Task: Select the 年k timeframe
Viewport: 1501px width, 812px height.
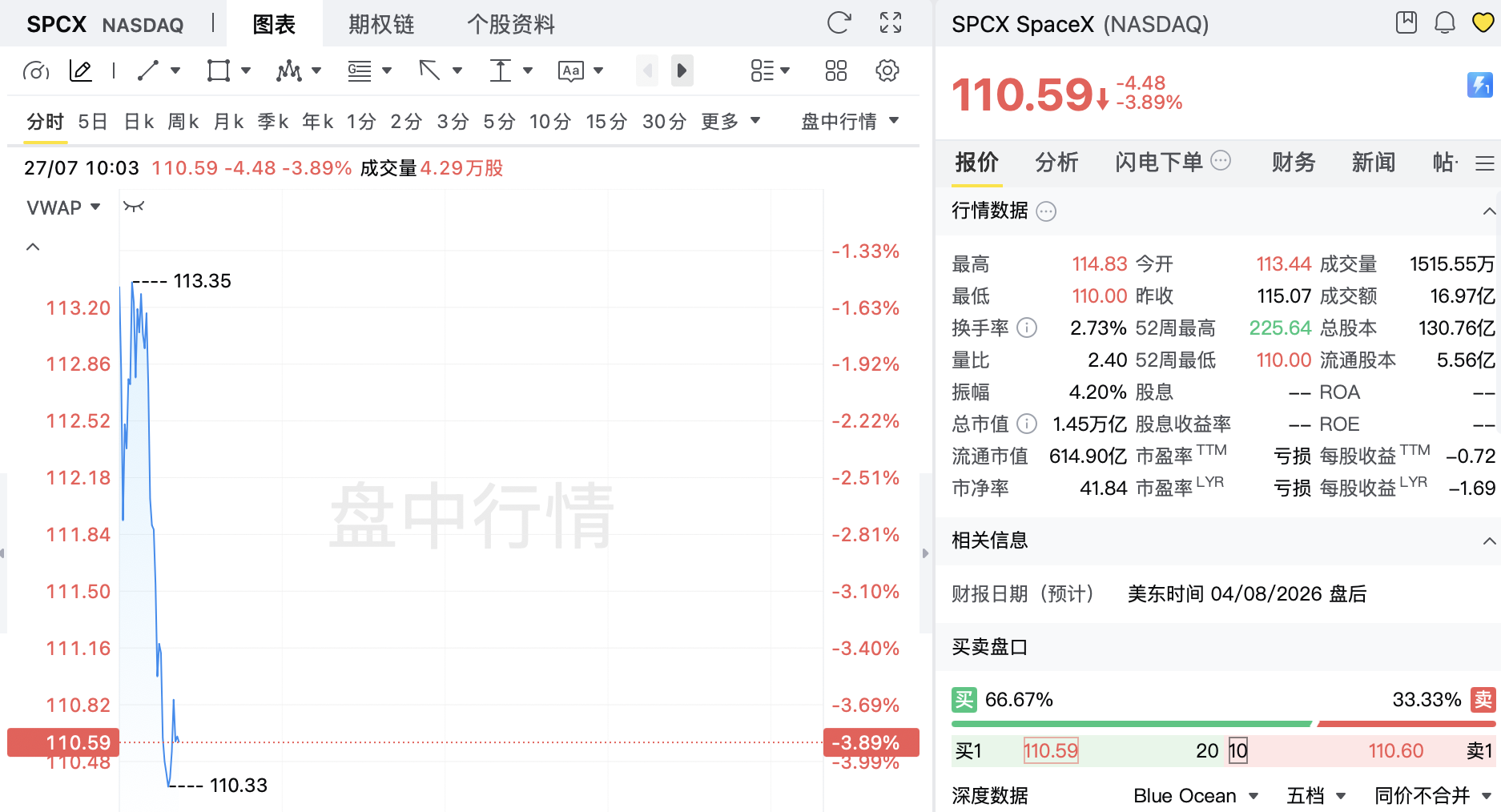Action: [x=317, y=122]
